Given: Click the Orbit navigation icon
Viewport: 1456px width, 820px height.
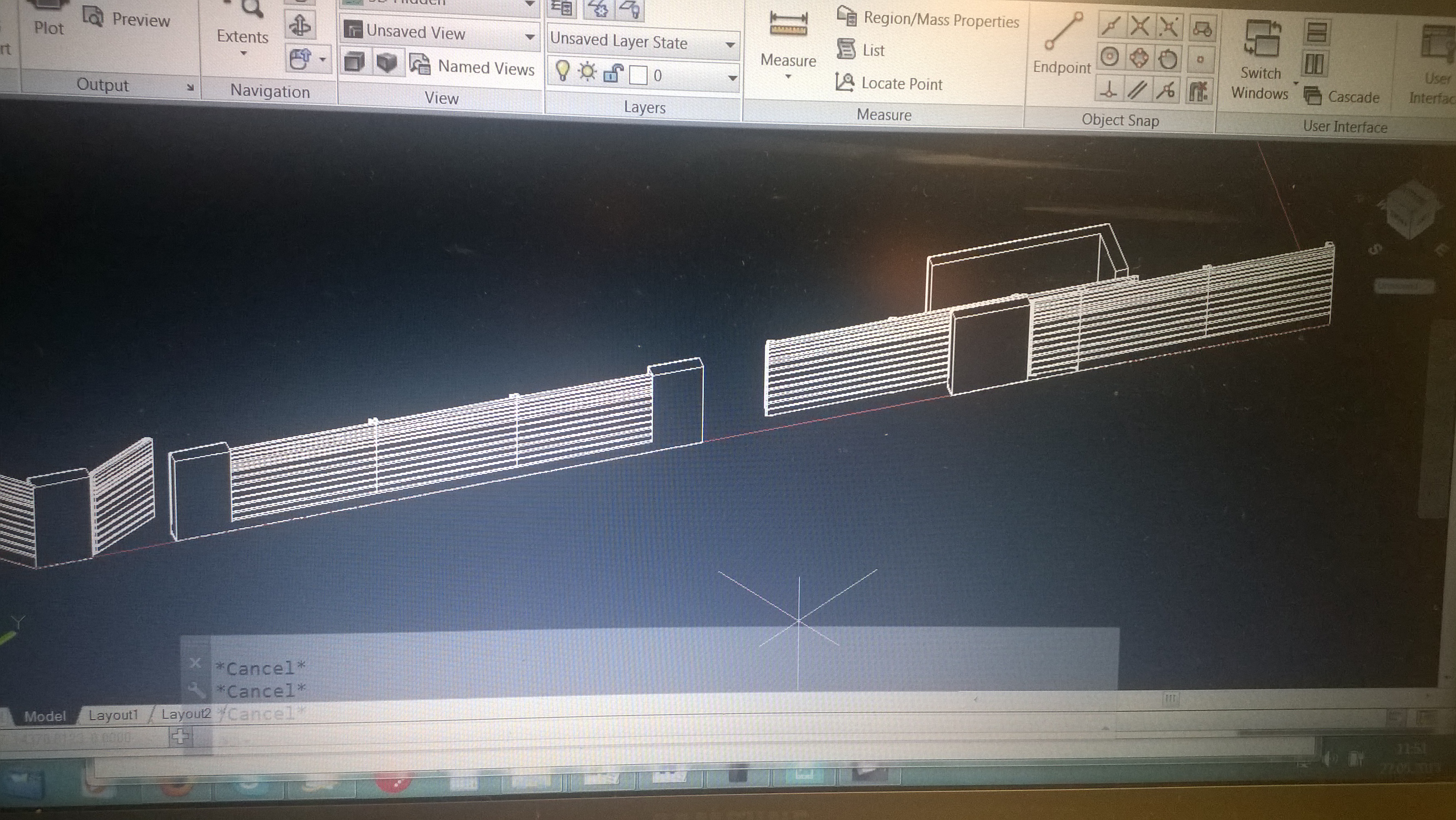Looking at the screenshot, I should pyautogui.click(x=300, y=25).
